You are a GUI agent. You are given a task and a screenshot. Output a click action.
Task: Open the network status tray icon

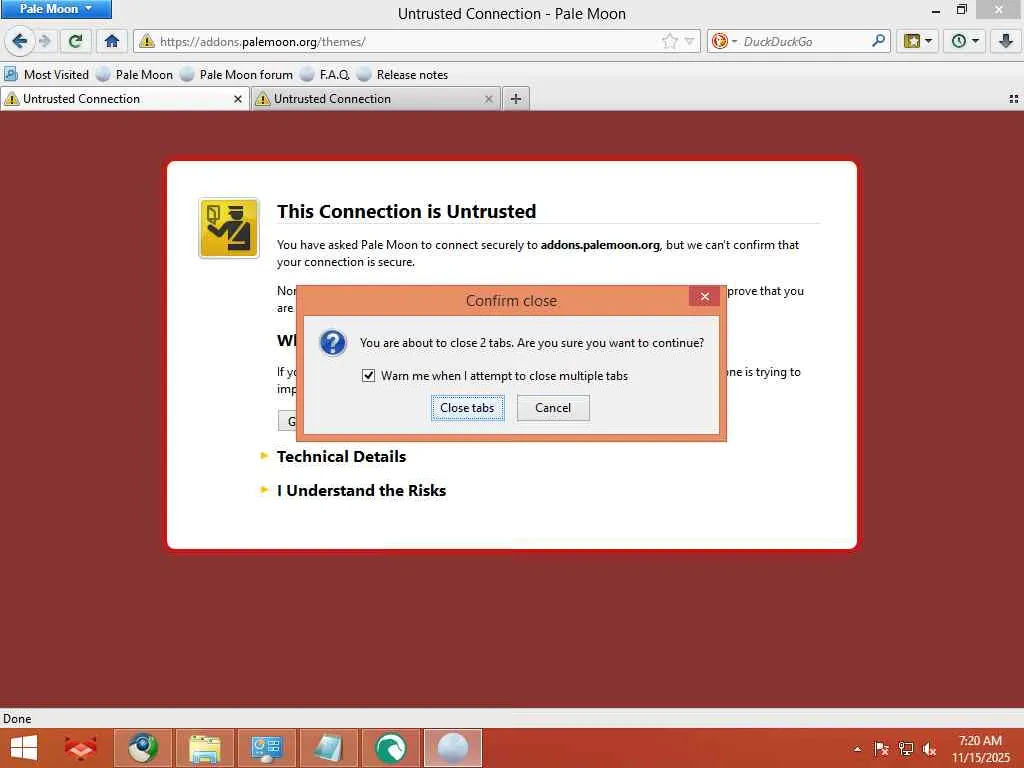coord(906,749)
